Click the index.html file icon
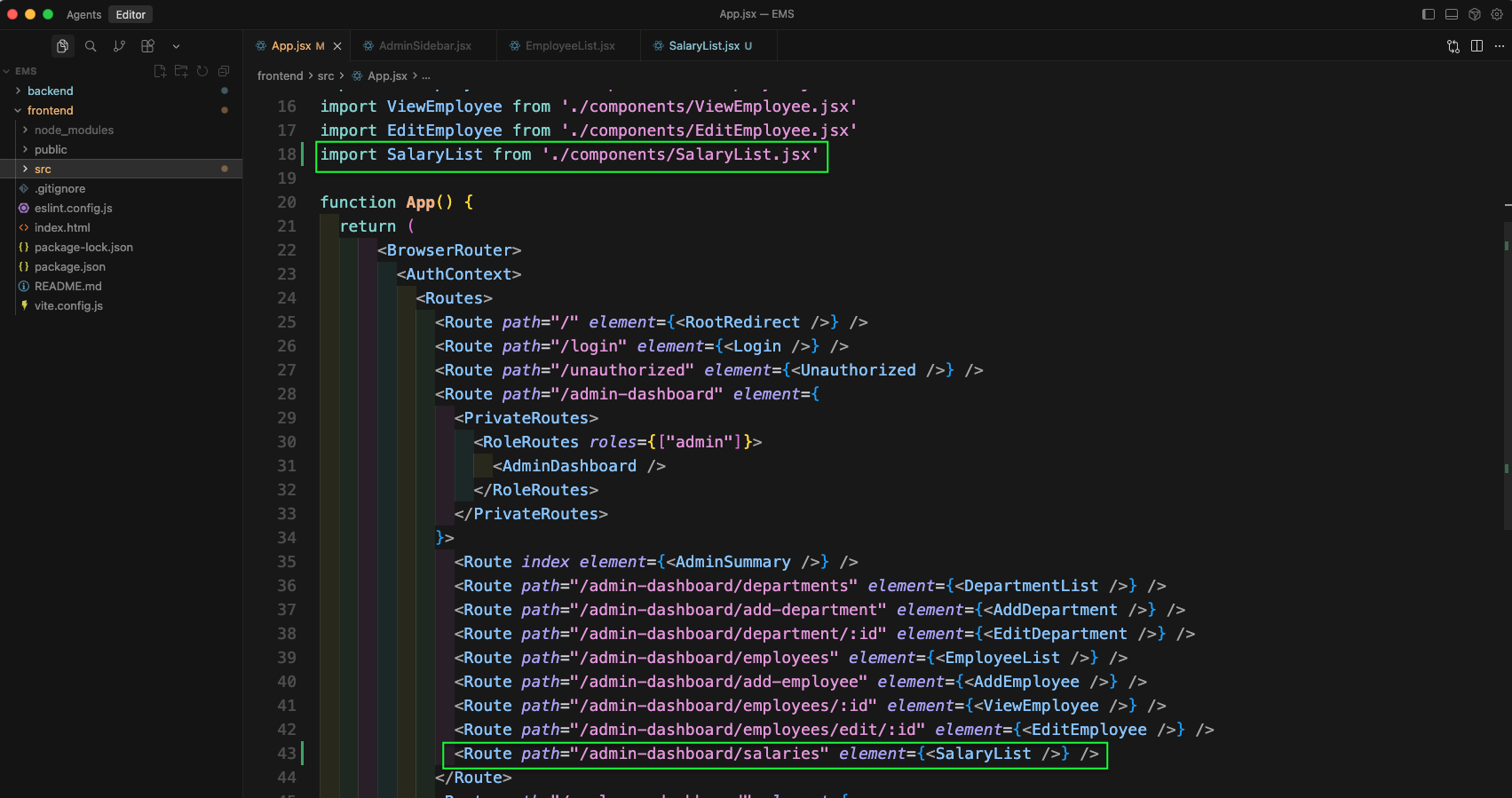Image resolution: width=1512 pixels, height=798 pixels. (24, 227)
